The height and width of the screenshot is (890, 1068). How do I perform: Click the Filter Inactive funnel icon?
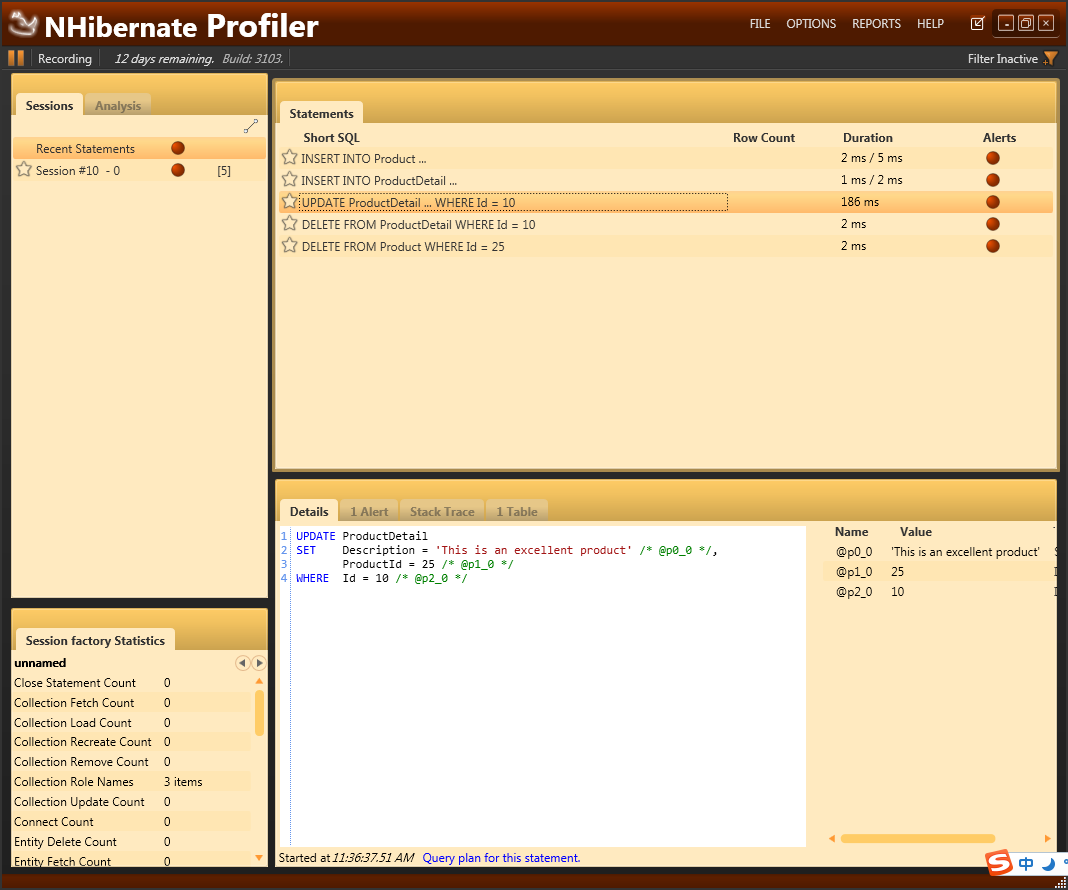click(1050, 59)
